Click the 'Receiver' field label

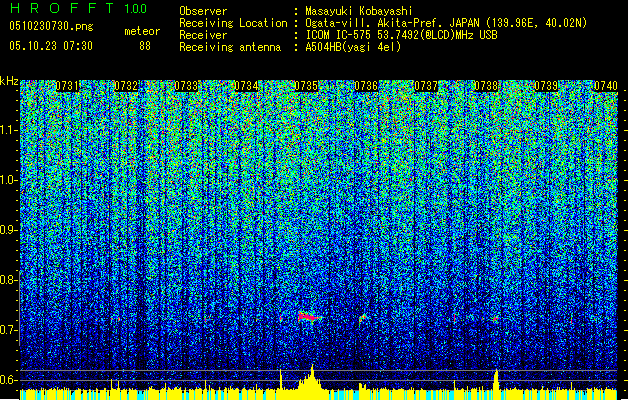pos(203,35)
